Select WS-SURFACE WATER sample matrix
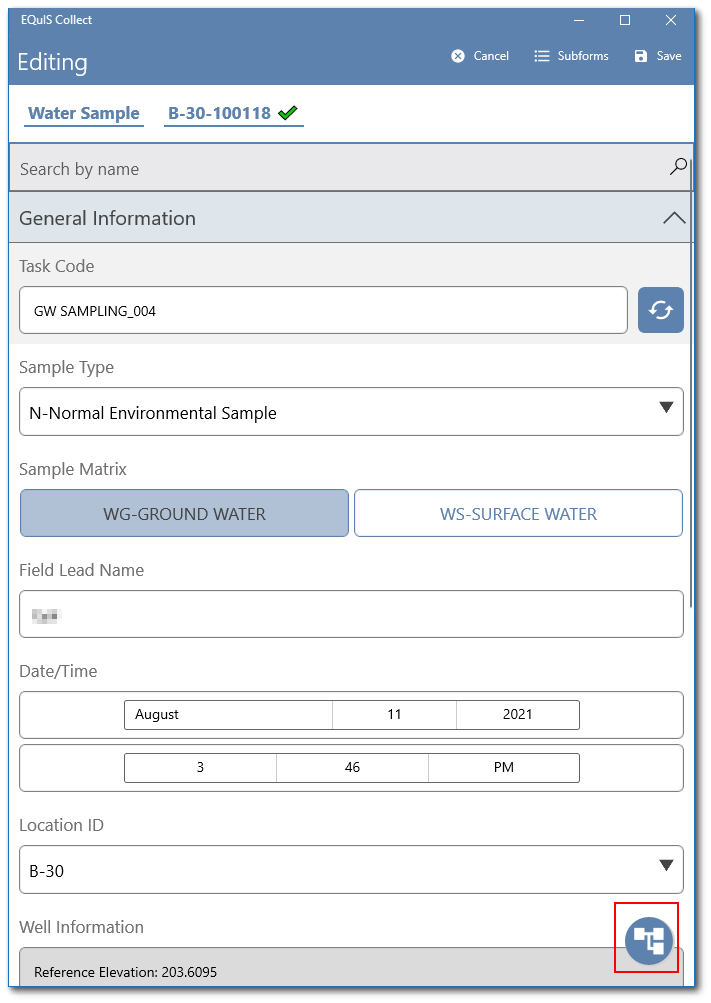This screenshot has width=711, height=1003. coord(518,513)
